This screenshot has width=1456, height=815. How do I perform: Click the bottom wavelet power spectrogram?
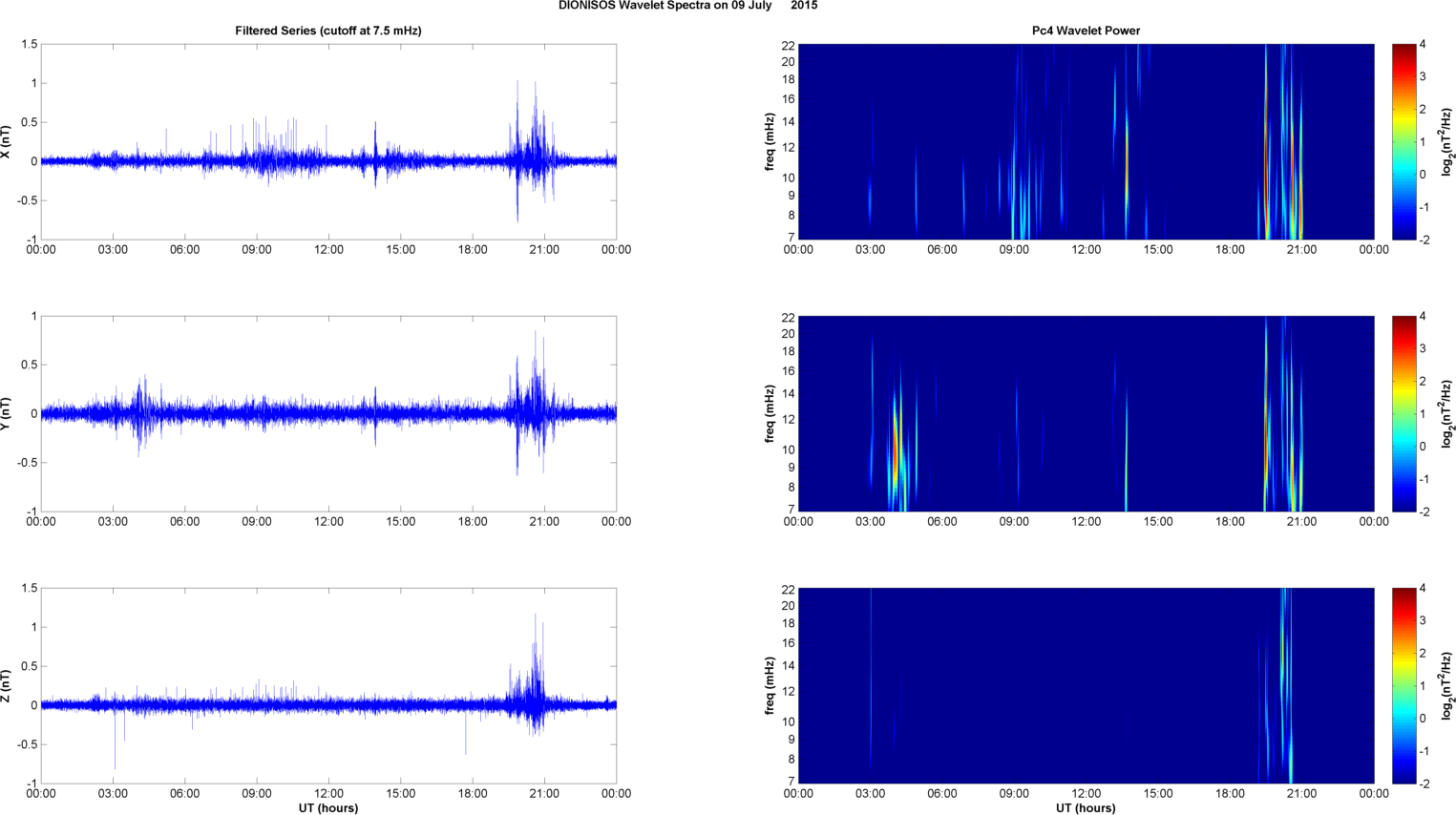(1086, 686)
